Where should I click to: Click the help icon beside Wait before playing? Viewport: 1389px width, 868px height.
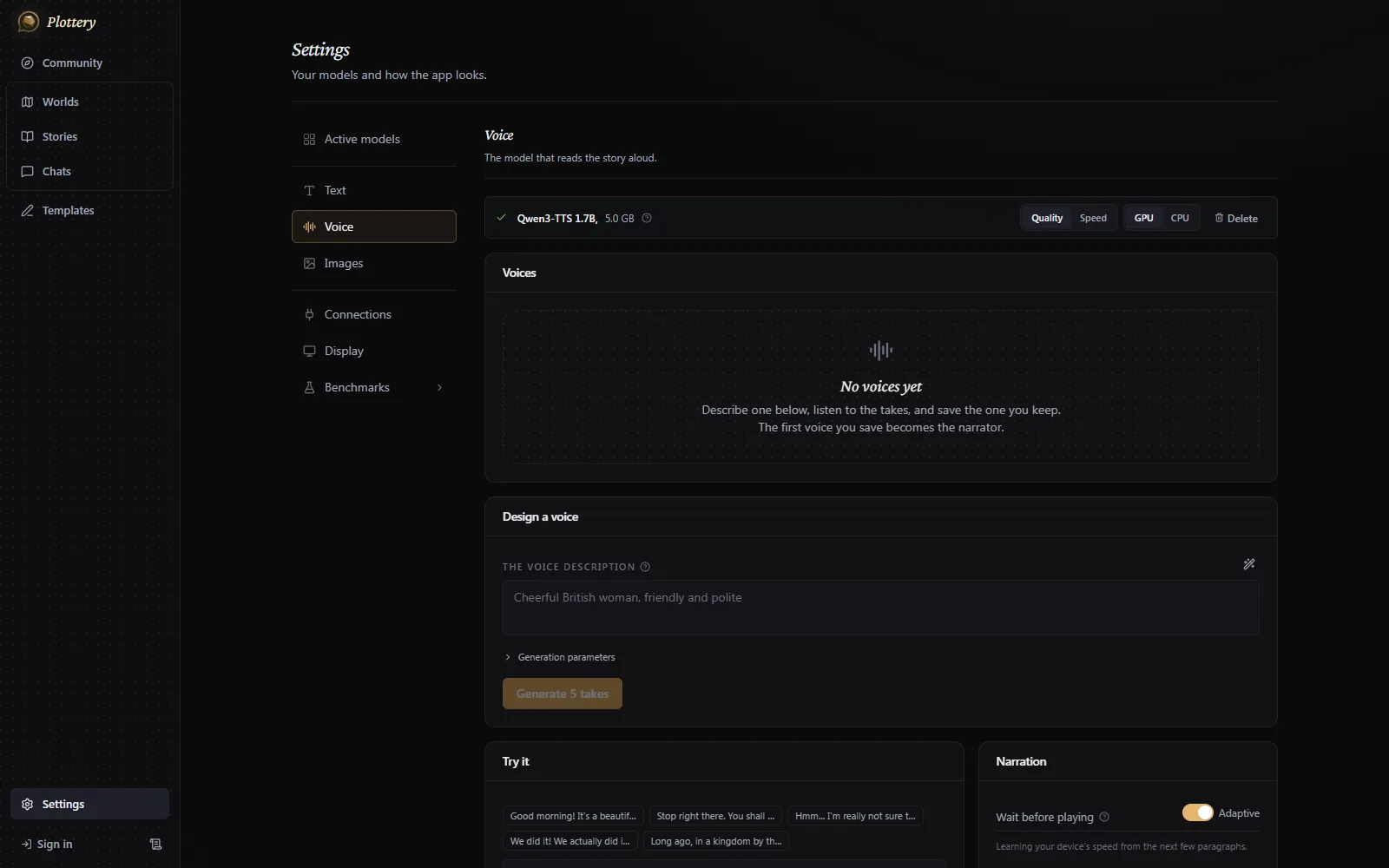1104,817
